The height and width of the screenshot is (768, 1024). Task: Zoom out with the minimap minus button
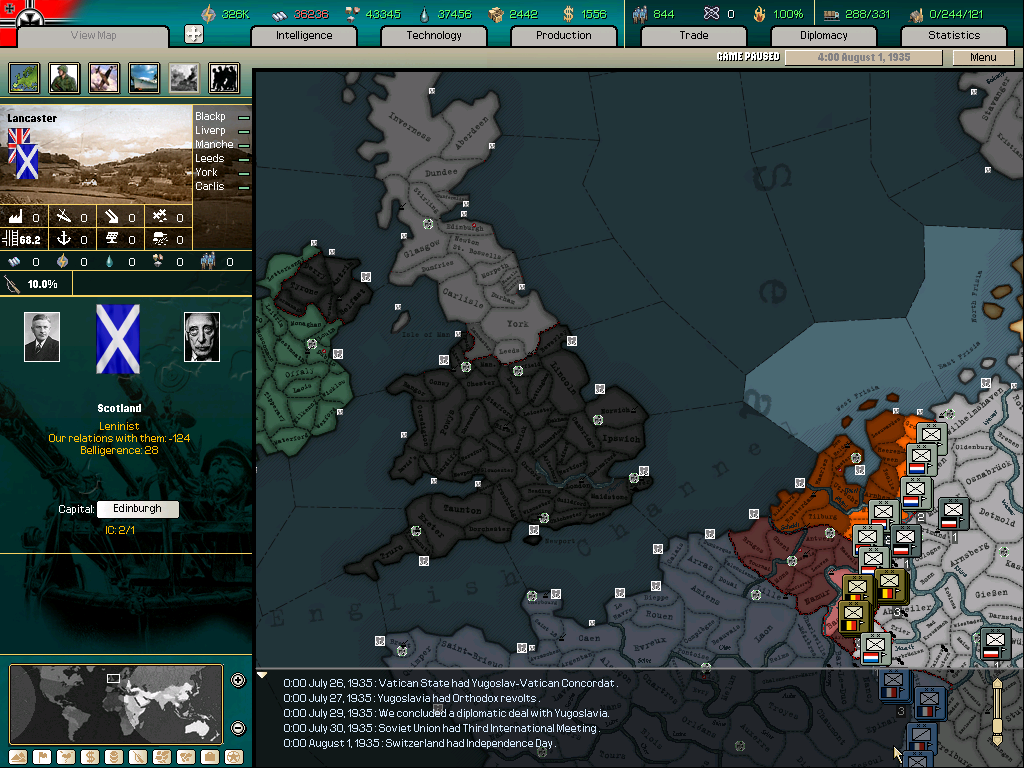tap(238, 727)
